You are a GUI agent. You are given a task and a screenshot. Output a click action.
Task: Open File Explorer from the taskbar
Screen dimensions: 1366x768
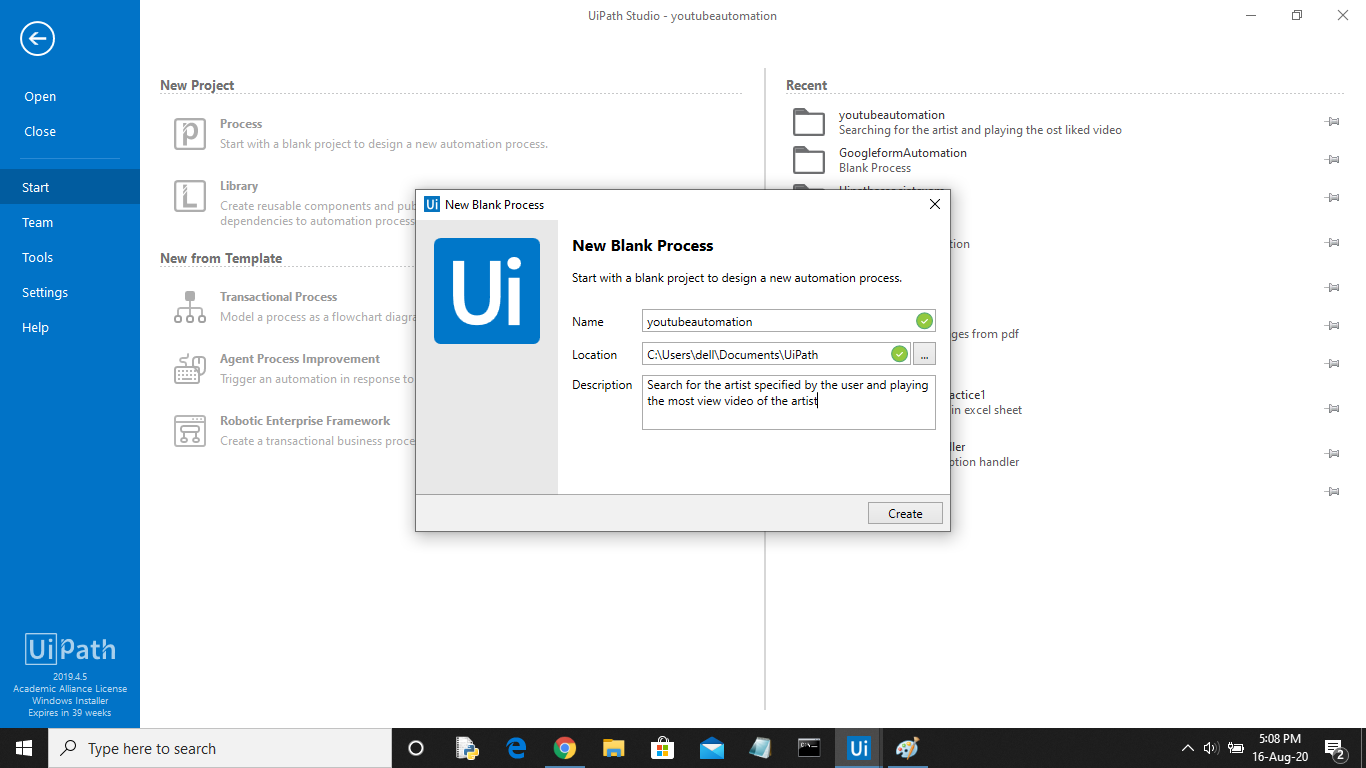(x=614, y=748)
